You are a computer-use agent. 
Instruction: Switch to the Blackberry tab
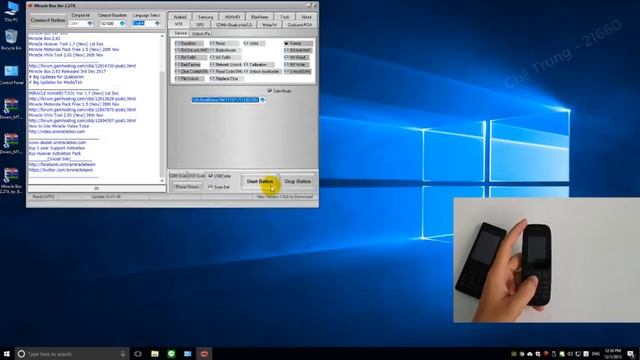[x=260, y=17]
